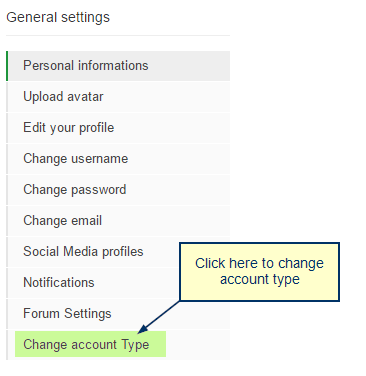Click the highlighted Change account Type link
Screen dimensions: 366x376
pos(90,344)
